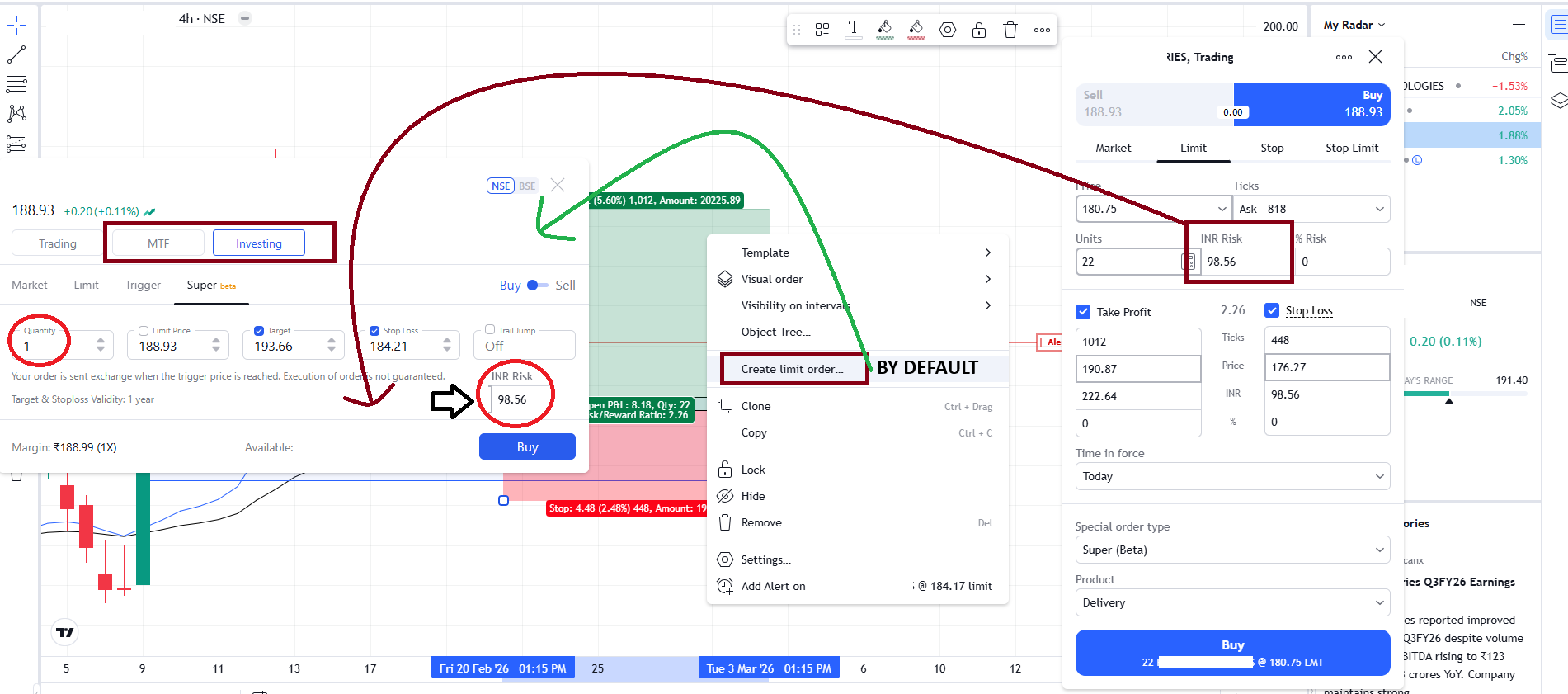
Task: Toggle the lock icon in the floating toolbar
Action: (979, 30)
